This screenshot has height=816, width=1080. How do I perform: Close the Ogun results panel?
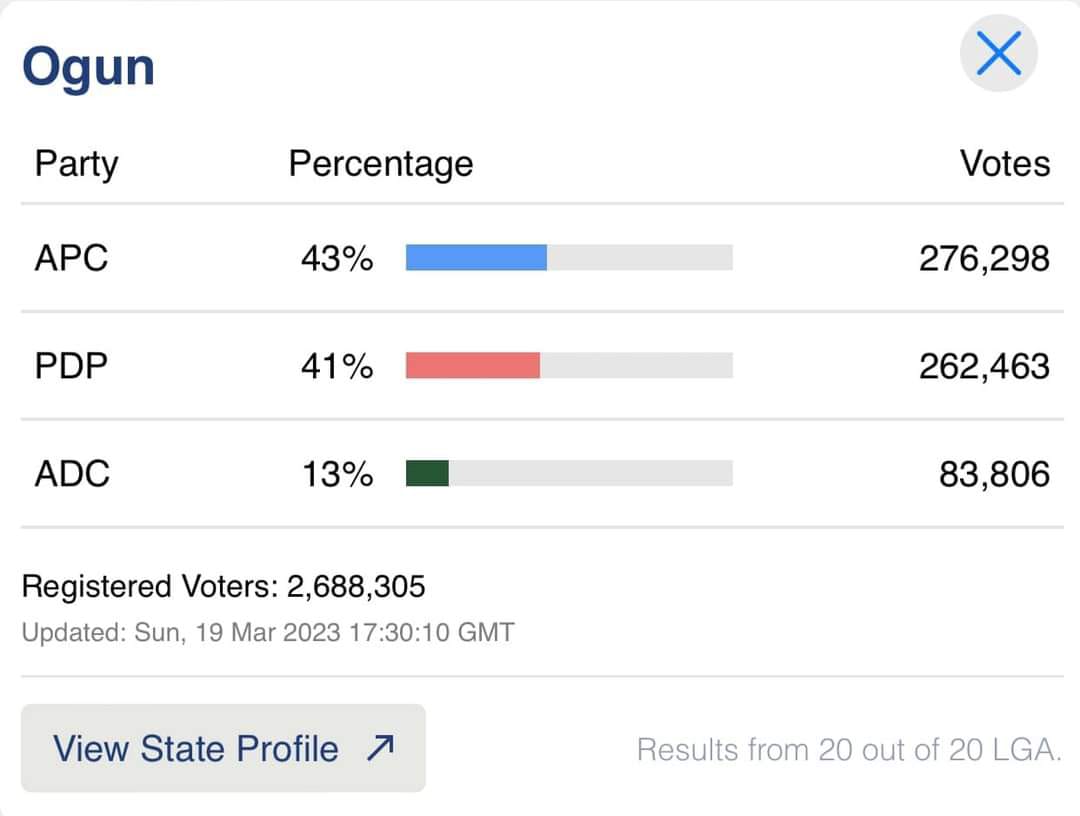(x=998, y=54)
